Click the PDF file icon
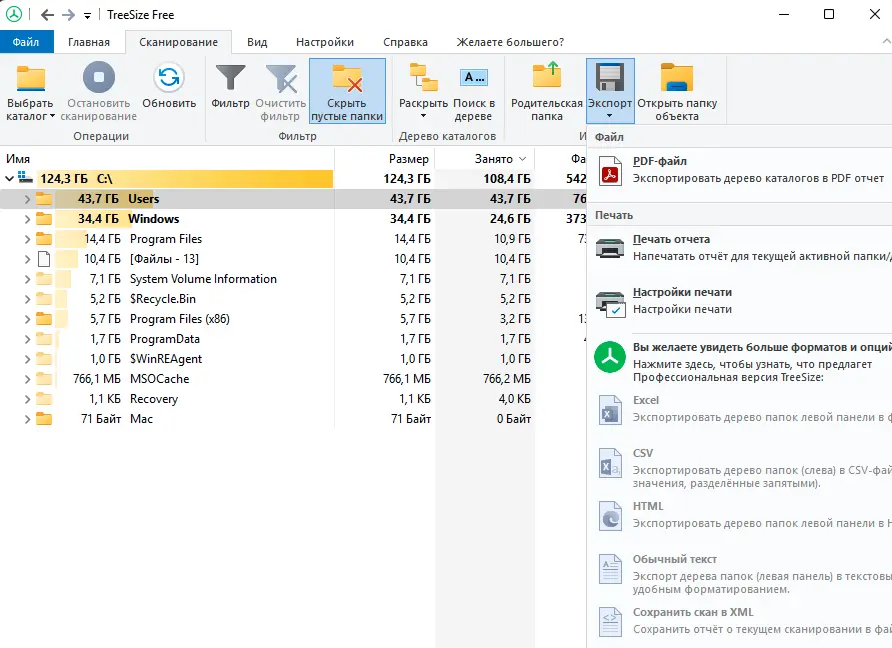892x648 pixels. pos(610,171)
